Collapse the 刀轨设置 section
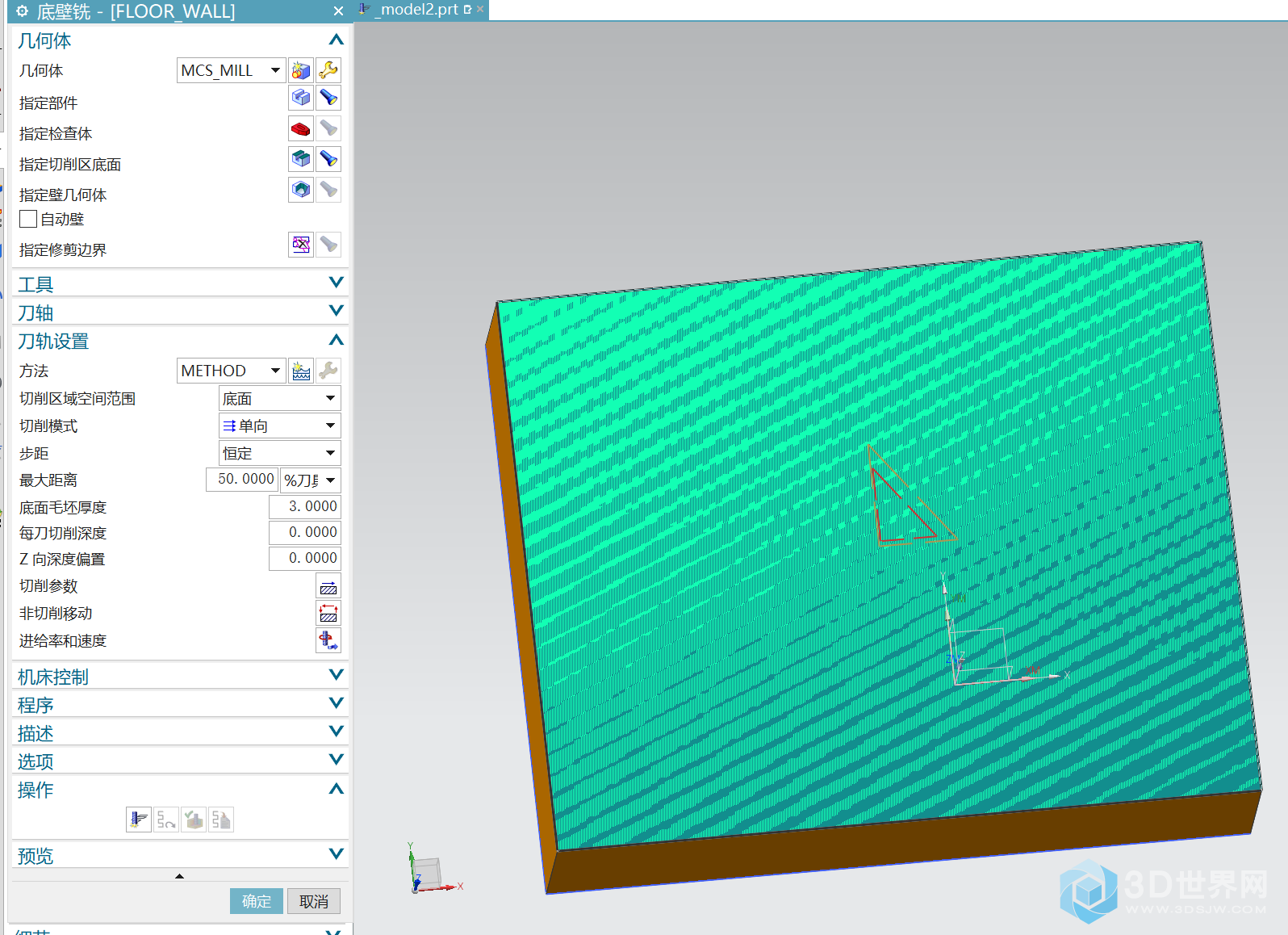This screenshot has height=935, width=1288. (x=337, y=340)
